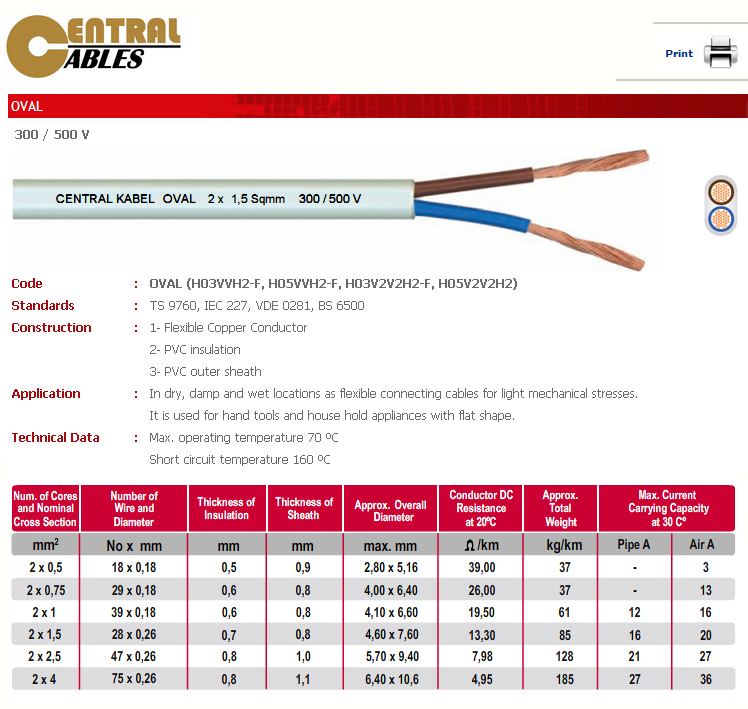Image resolution: width=748 pixels, height=709 pixels.
Task: Click the Pipe A sub-column heading
Action: [633, 545]
